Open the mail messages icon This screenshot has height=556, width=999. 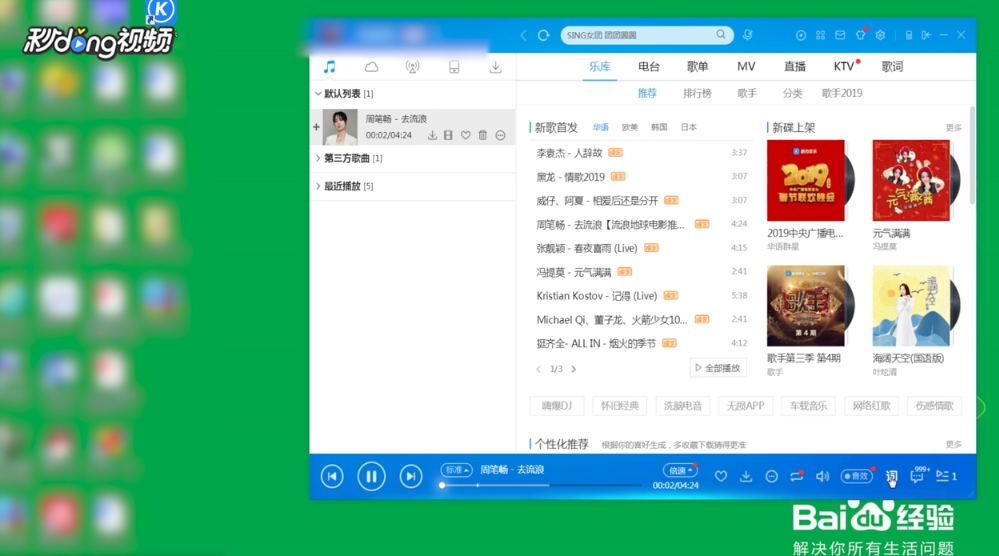[x=840, y=35]
